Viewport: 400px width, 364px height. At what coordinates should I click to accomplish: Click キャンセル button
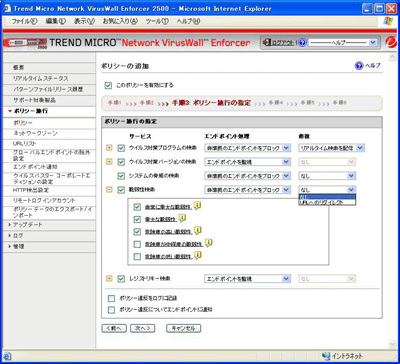[x=183, y=328]
